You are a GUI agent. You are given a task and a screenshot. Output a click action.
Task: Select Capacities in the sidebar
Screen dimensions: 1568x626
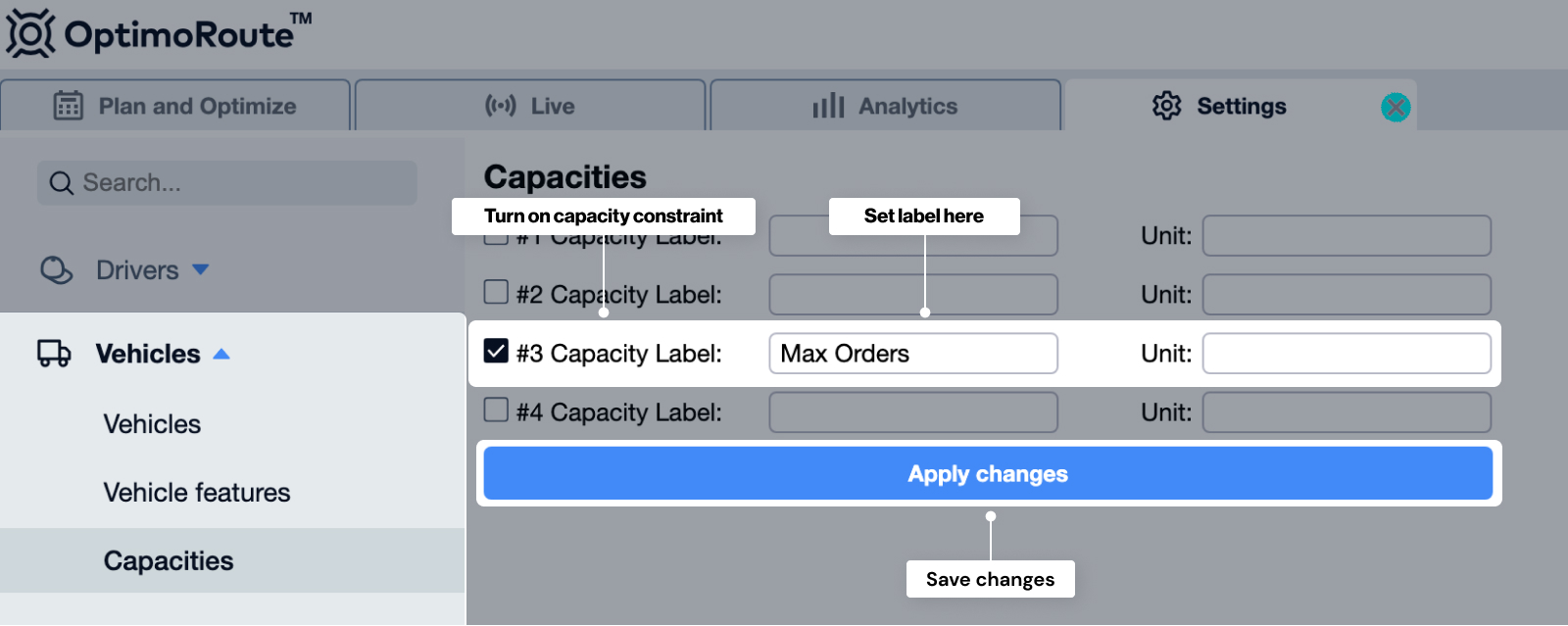tap(169, 561)
